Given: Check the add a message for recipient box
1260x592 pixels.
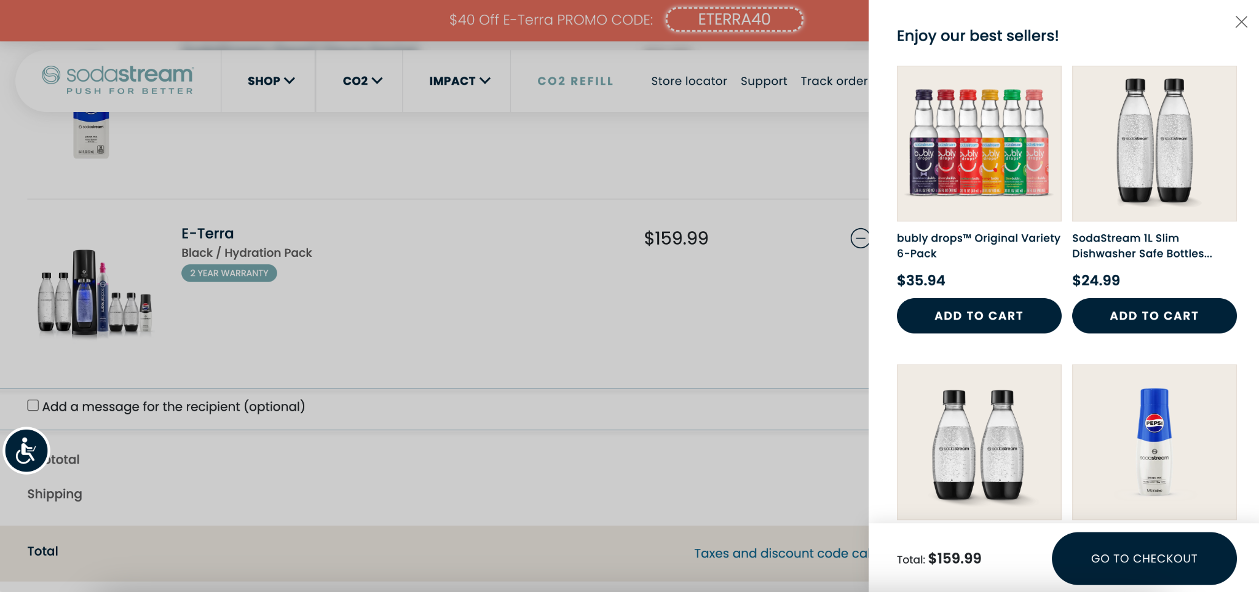Looking at the screenshot, I should pos(33,405).
